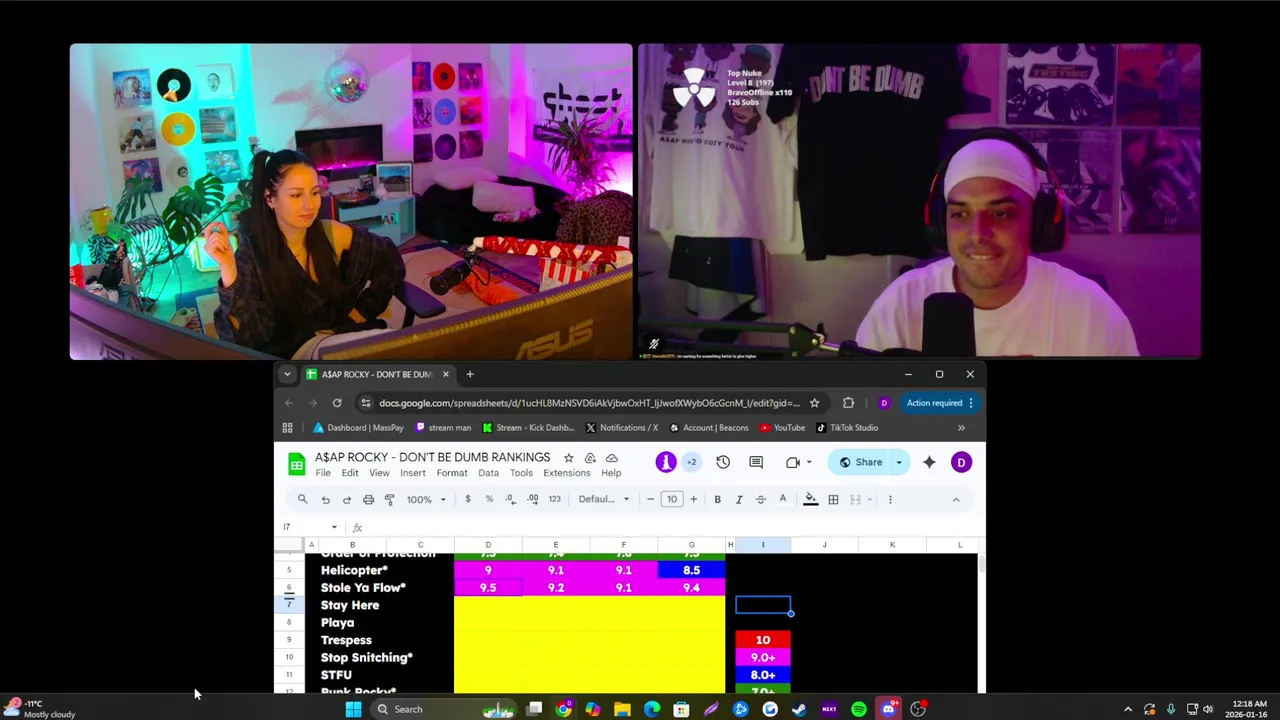Open the Format menu
The width and height of the screenshot is (1280, 720).
(x=451, y=473)
